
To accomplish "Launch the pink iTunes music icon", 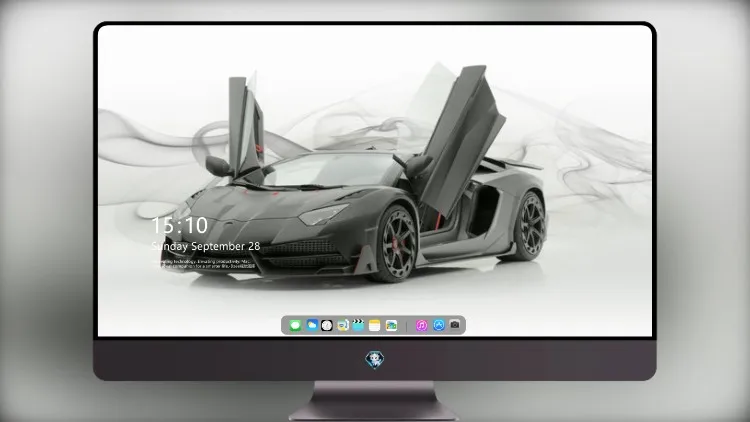I will click(x=421, y=326).
